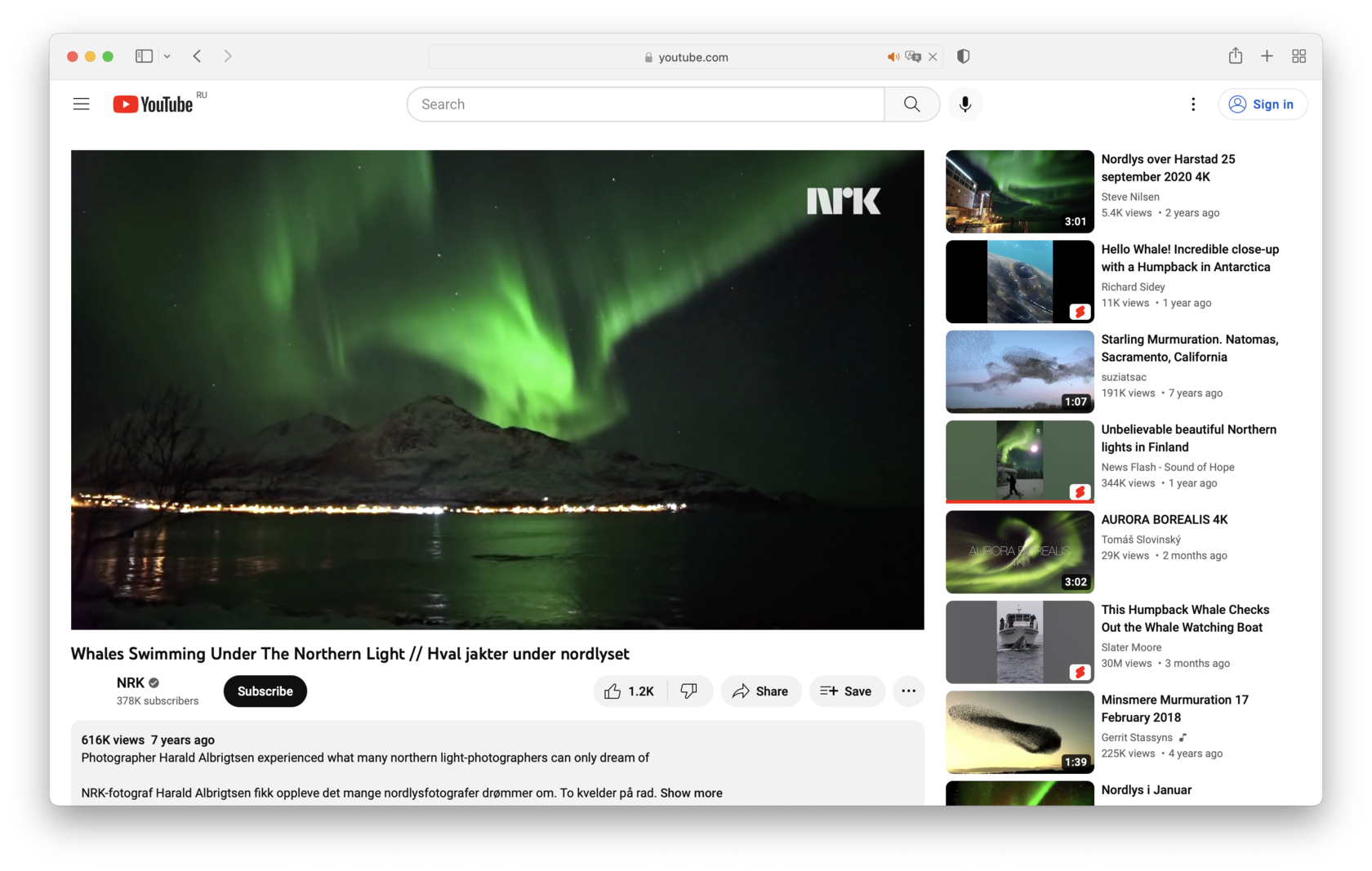Subscribe to the NRK channel
The image size is (1372, 871).
(x=265, y=691)
